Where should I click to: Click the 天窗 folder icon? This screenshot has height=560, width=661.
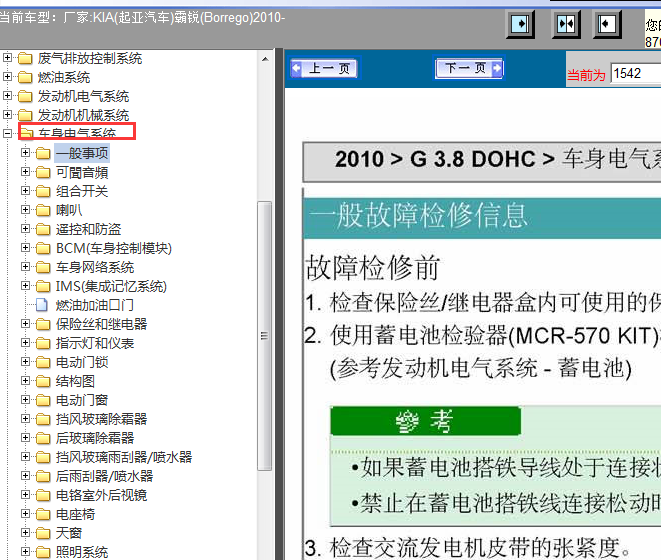pyautogui.click(x=43, y=533)
